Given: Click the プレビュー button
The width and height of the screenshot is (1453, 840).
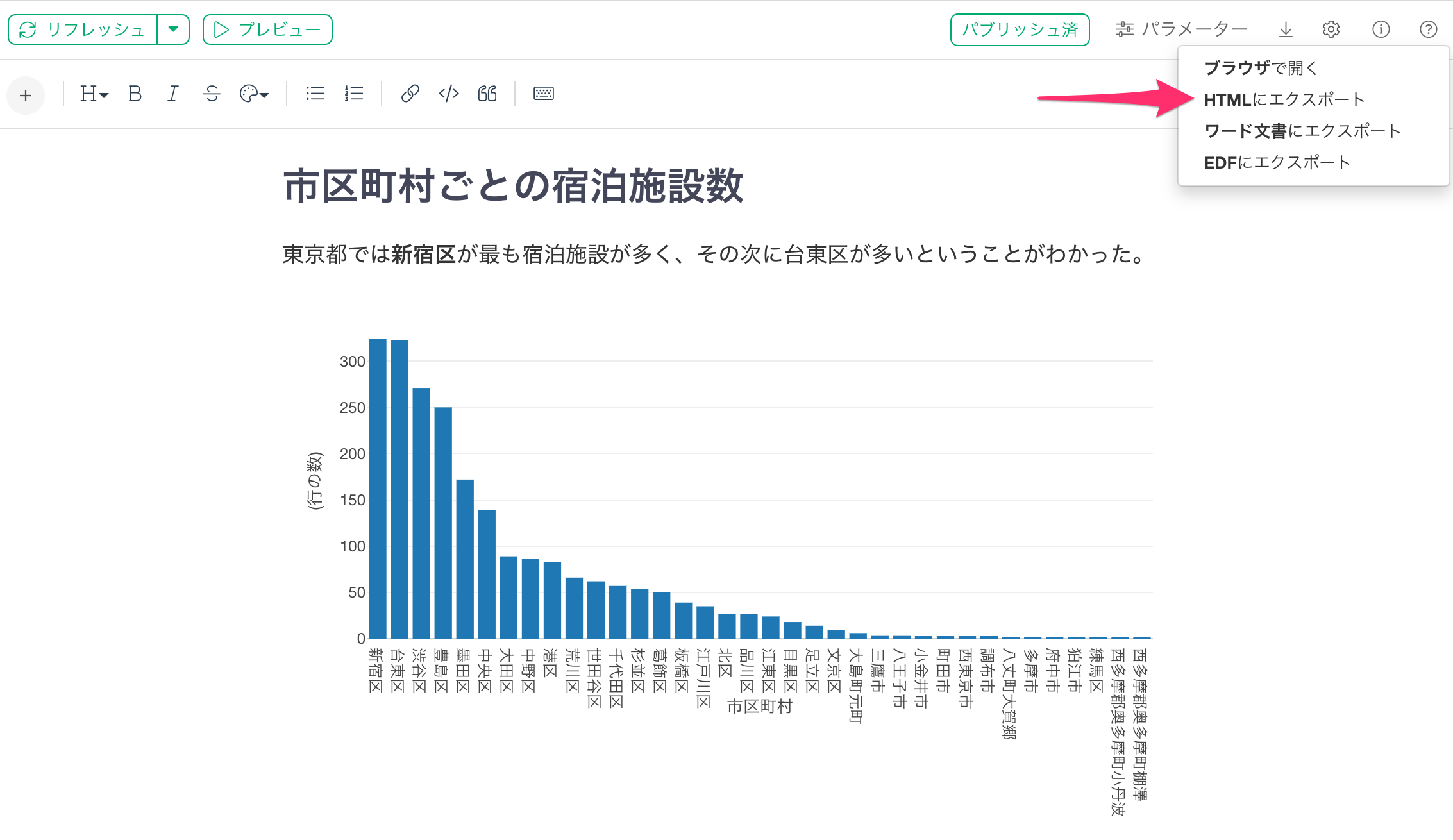Looking at the screenshot, I should (x=267, y=29).
